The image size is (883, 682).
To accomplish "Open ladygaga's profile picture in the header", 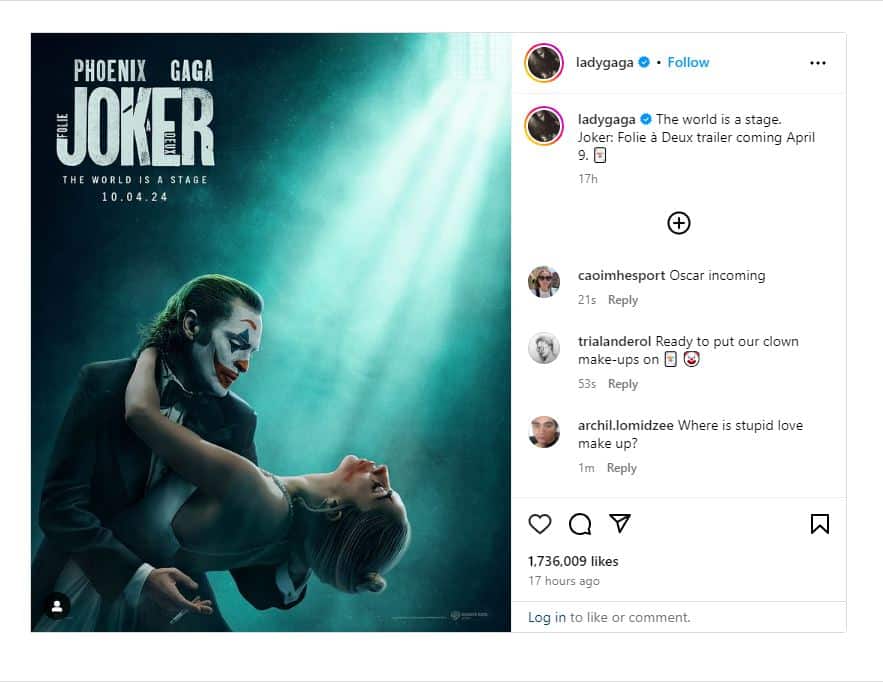I will (544, 63).
